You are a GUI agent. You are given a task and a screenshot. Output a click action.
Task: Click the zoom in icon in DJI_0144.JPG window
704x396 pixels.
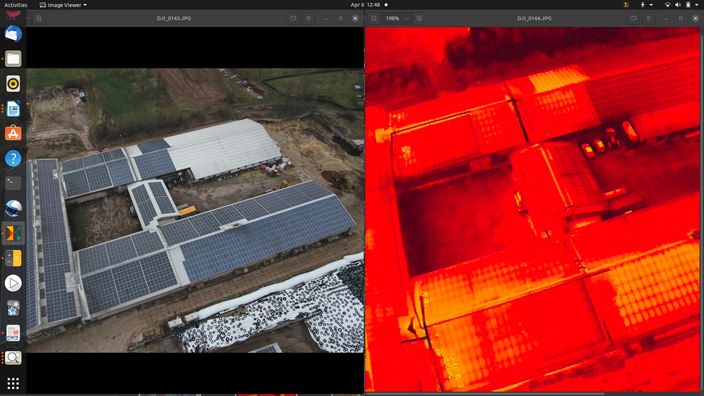[x=419, y=18]
